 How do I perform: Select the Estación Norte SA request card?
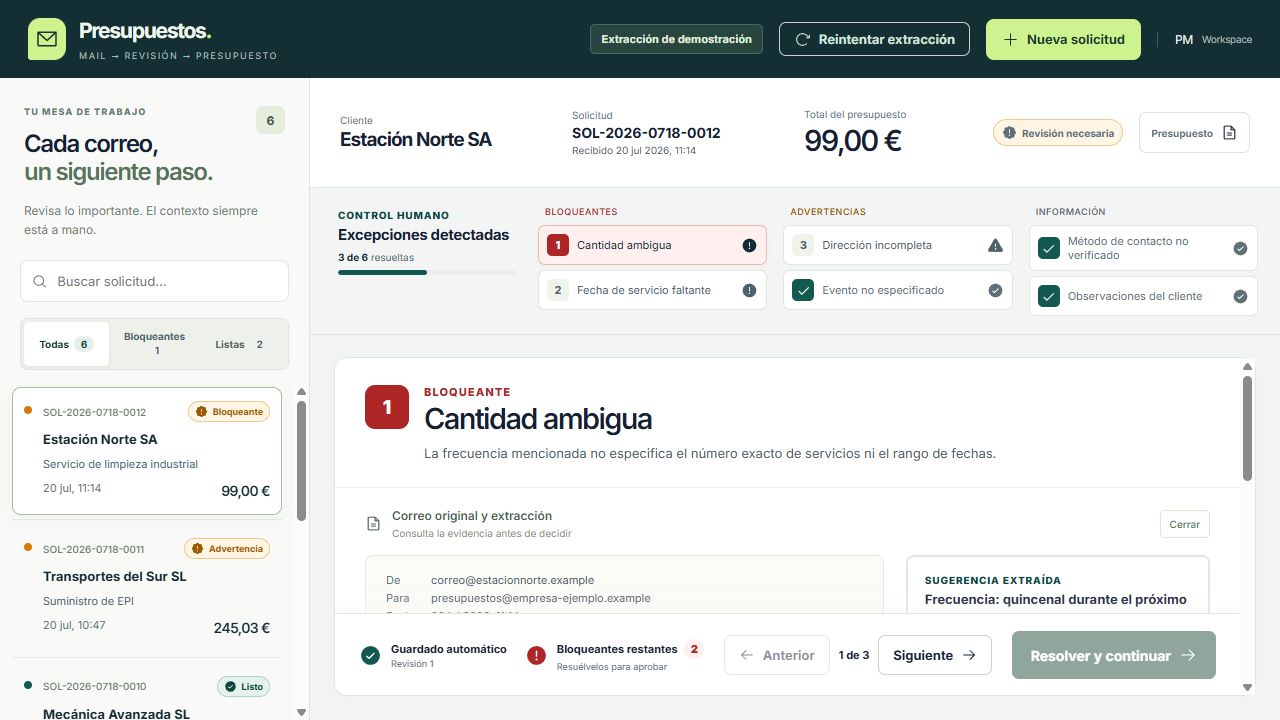tap(147, 451)
